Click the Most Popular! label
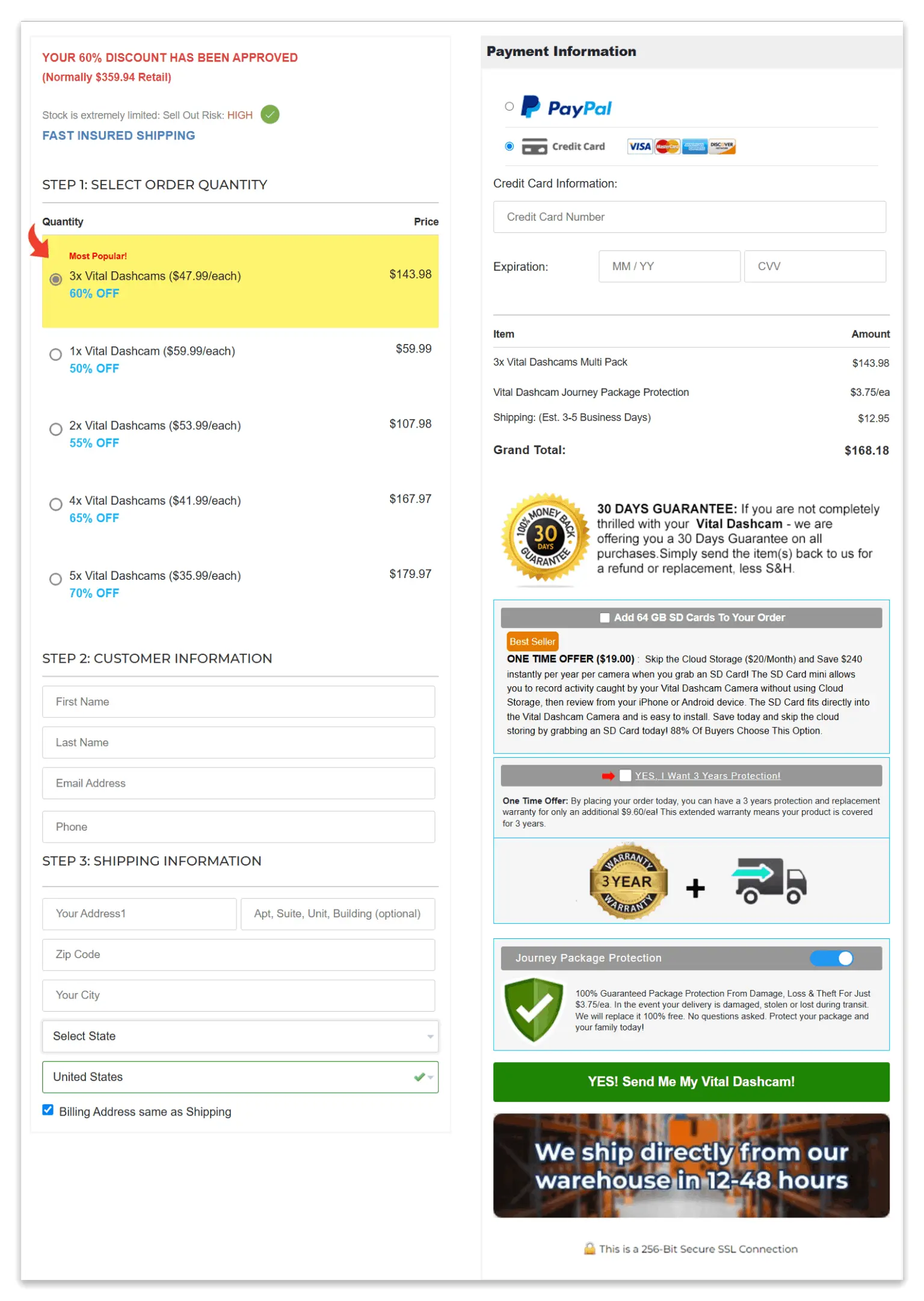924x1301 pixels. 98,256
